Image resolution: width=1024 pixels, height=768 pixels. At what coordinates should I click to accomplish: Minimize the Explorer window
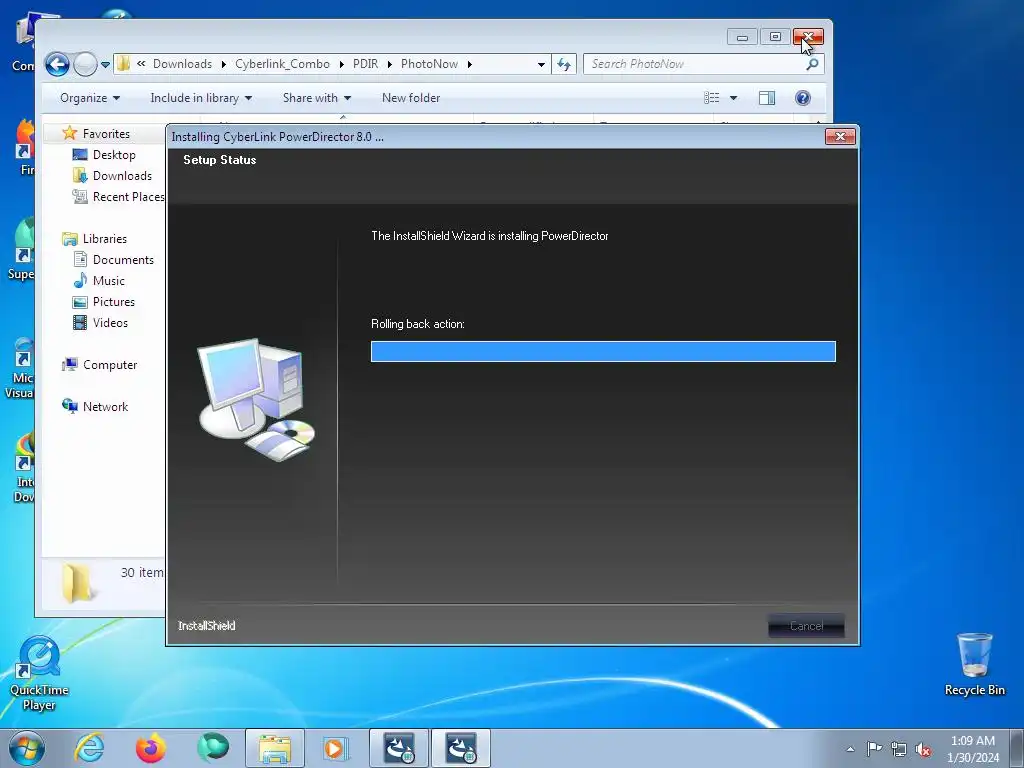pyautogui.click(x=742, y=37)
